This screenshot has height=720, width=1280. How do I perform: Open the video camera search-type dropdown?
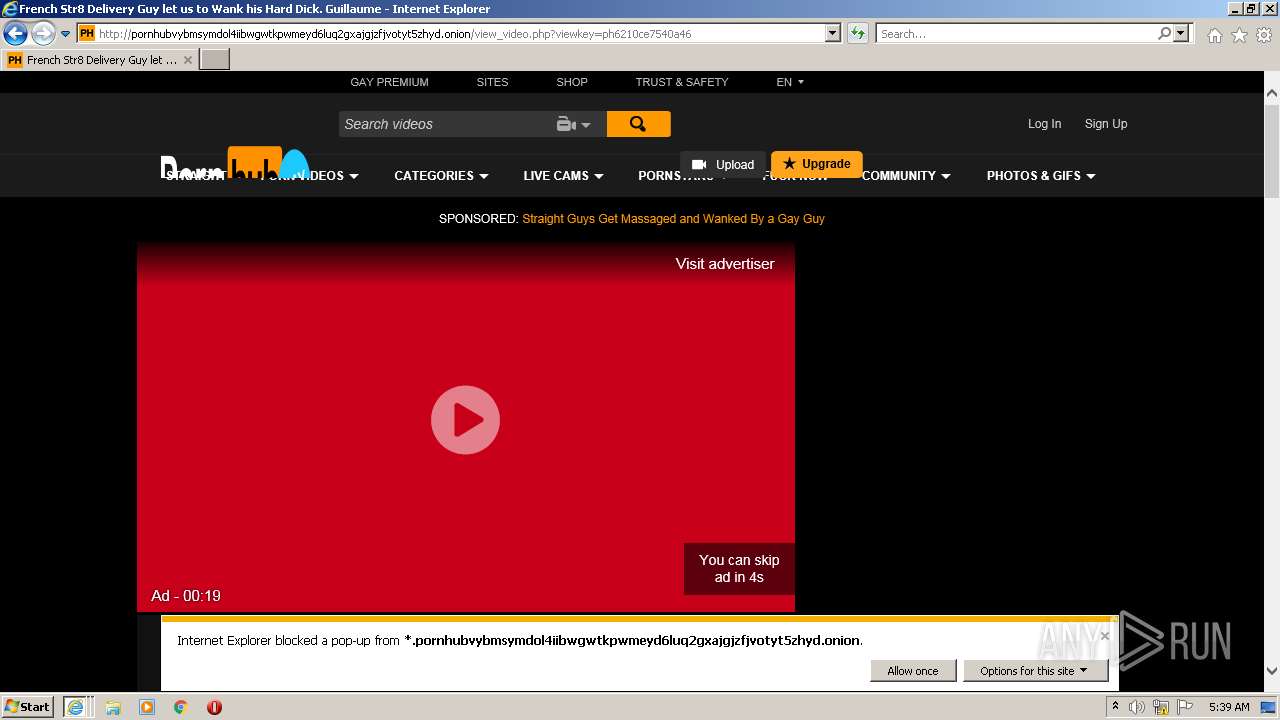pyautogui.click(x=574, y=124)
